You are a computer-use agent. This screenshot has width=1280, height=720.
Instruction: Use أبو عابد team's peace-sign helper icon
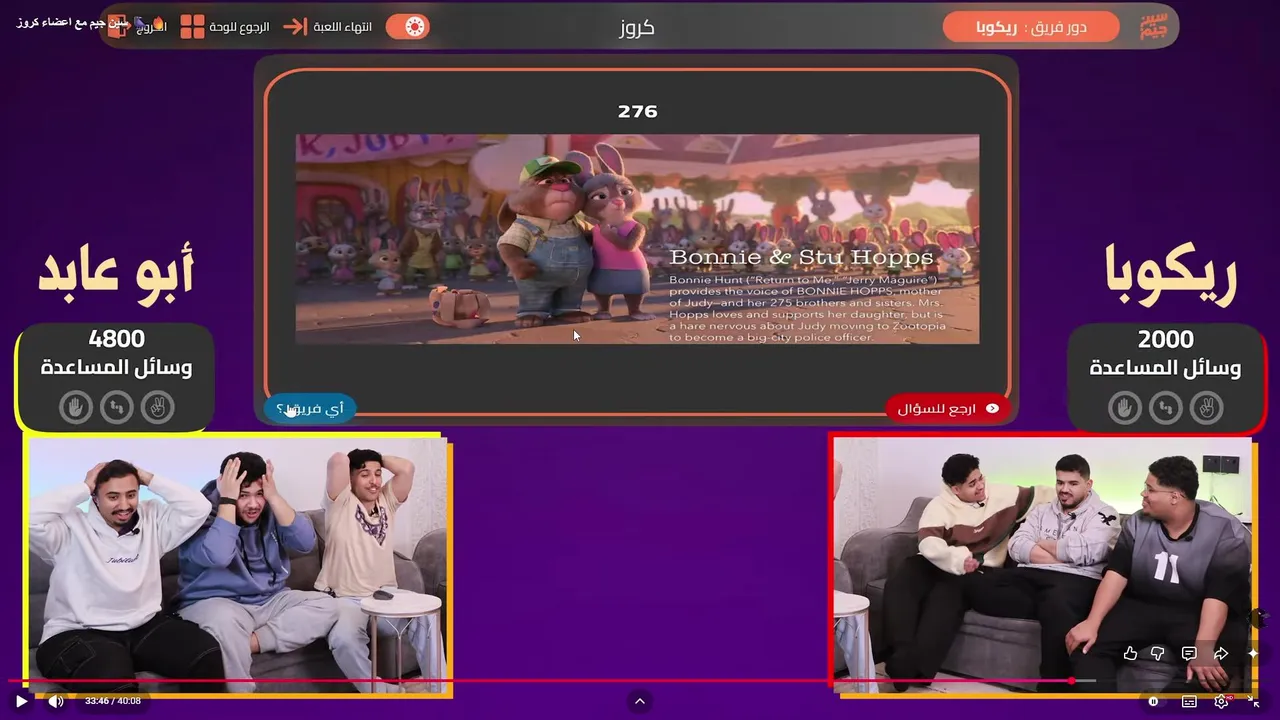(x=158, y=407)
